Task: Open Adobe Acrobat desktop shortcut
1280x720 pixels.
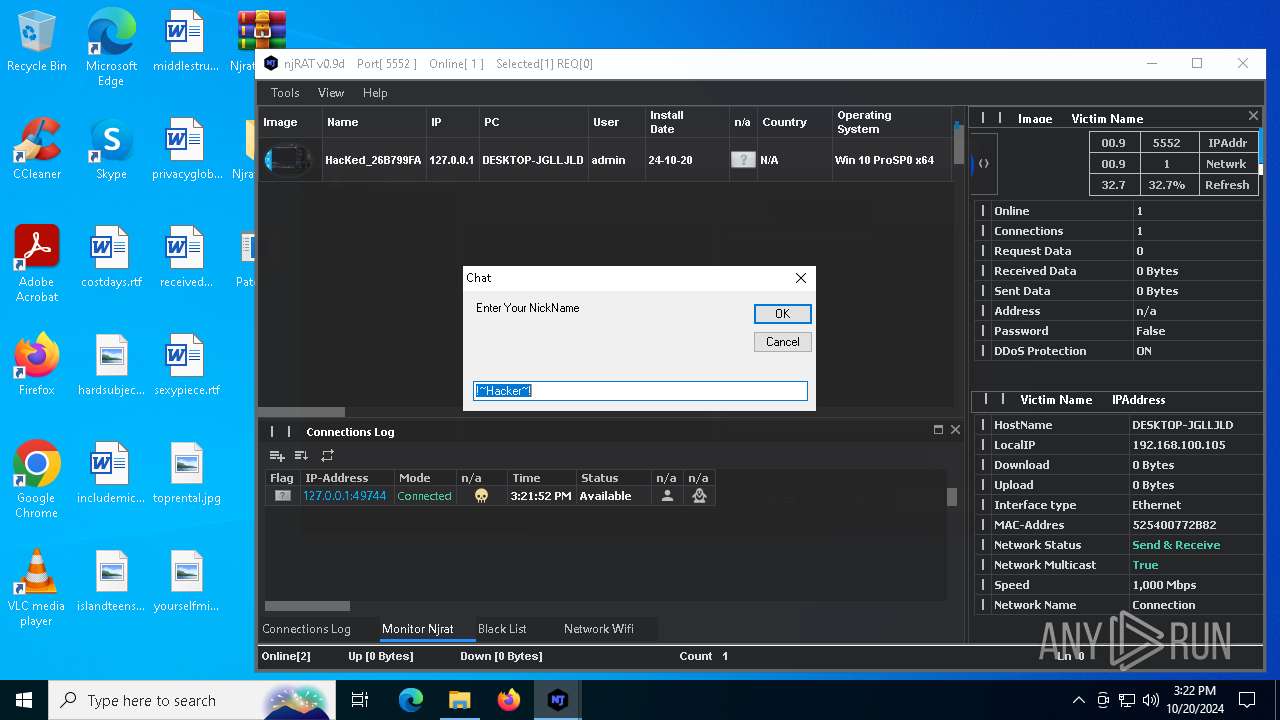Action: tap(37, 264)
